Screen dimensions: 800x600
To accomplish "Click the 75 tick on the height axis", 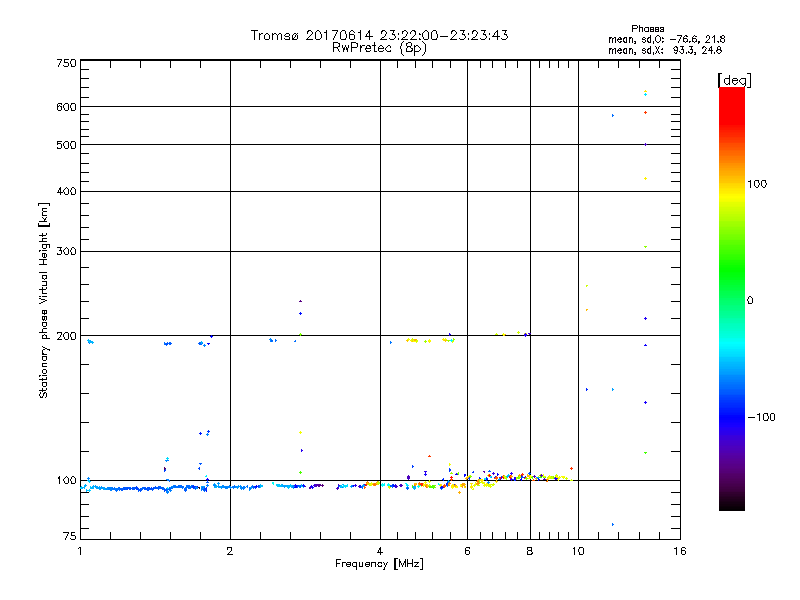I will (x=69, y=538).
